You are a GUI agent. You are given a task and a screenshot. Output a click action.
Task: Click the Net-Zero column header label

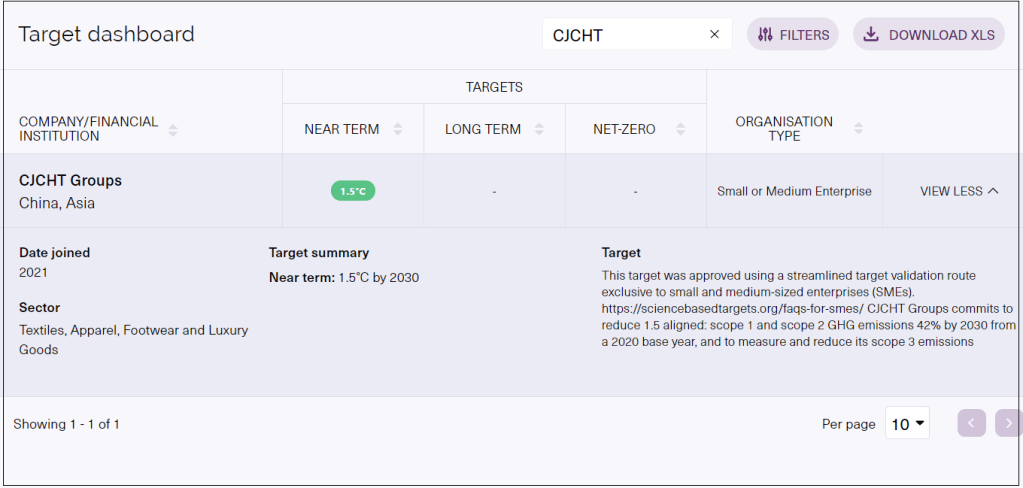tap(624, 130)
